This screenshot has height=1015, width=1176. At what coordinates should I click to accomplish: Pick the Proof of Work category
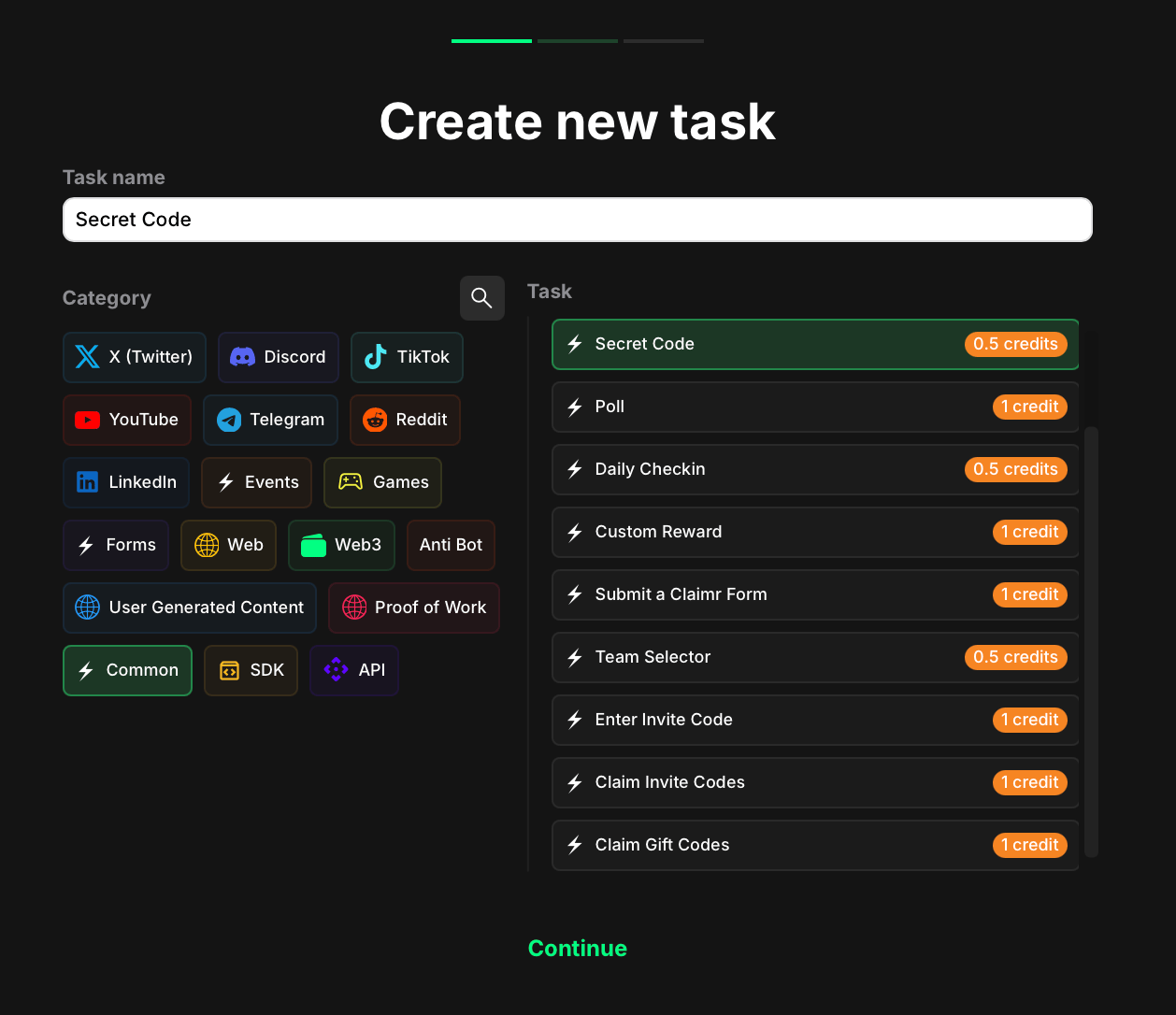(x=414, y=608)
